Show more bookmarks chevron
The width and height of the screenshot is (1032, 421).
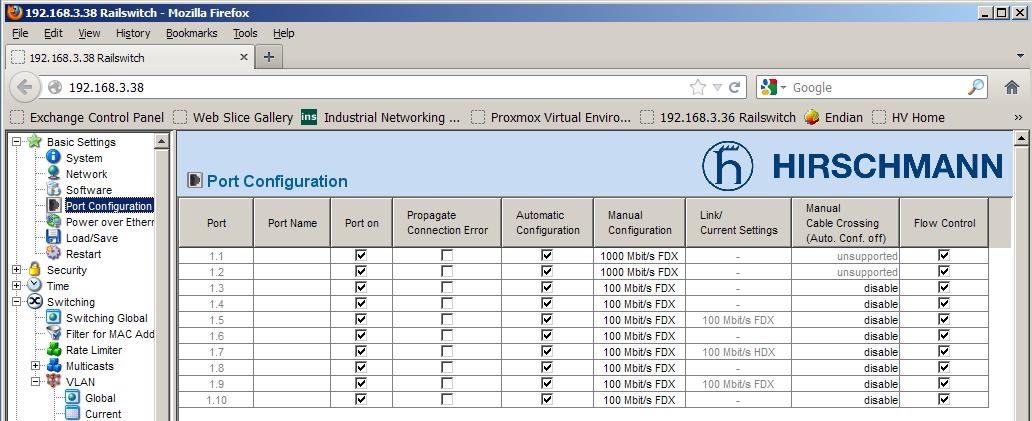click(x=1018, y=118)
